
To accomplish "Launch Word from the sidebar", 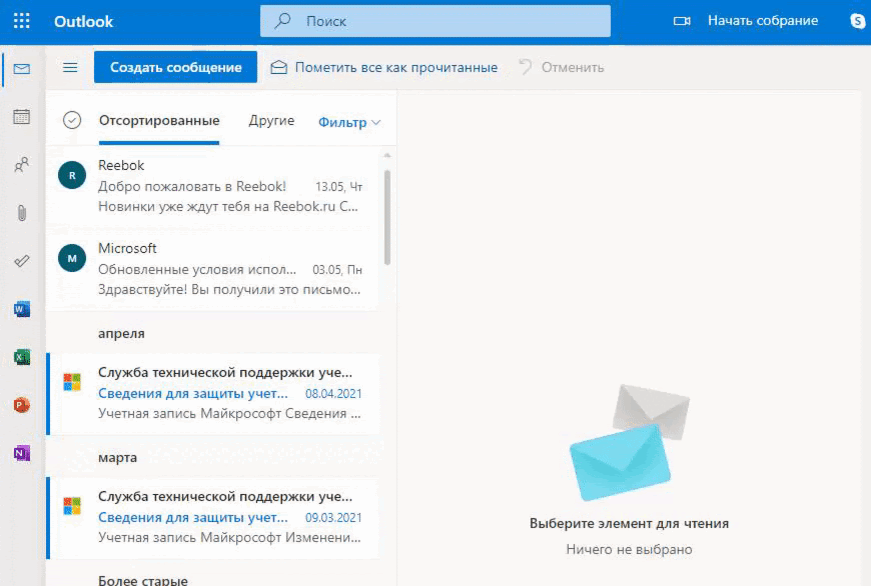I will (22, 309).
